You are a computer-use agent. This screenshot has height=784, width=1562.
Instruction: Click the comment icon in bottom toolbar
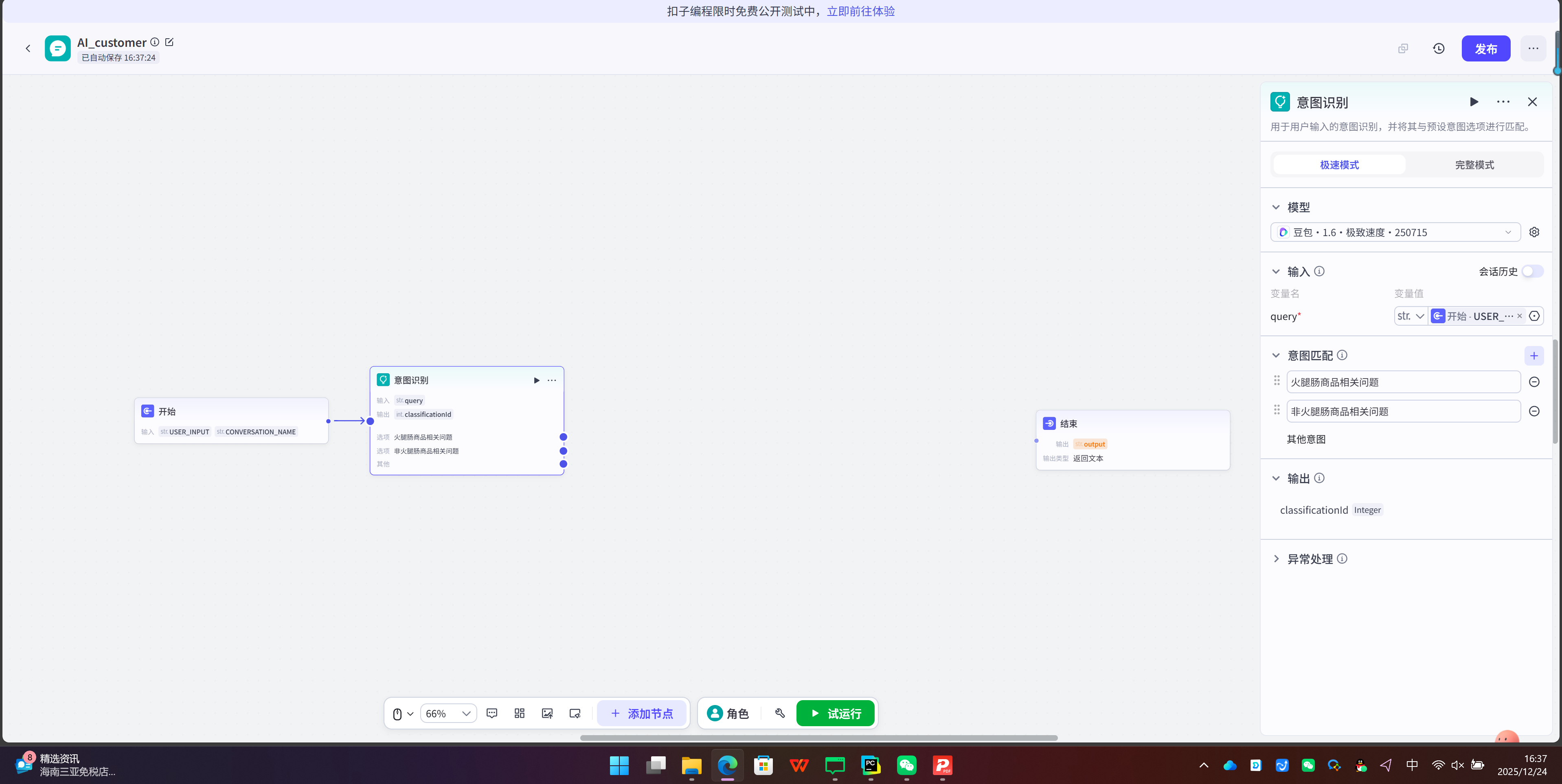pyautogui.click(x=492, y=713)
